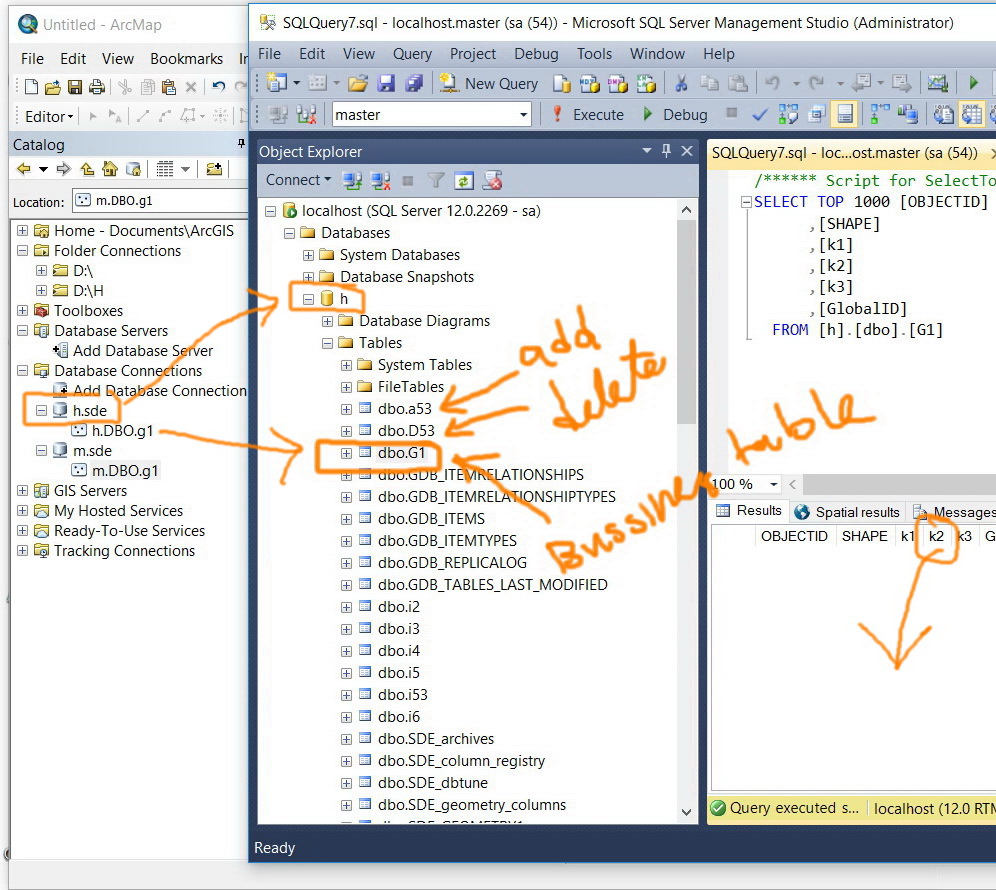Click the Object Explorer scrollbar down arrow
This screenshot has width=996, height=890.
click(x=686, y=812)
